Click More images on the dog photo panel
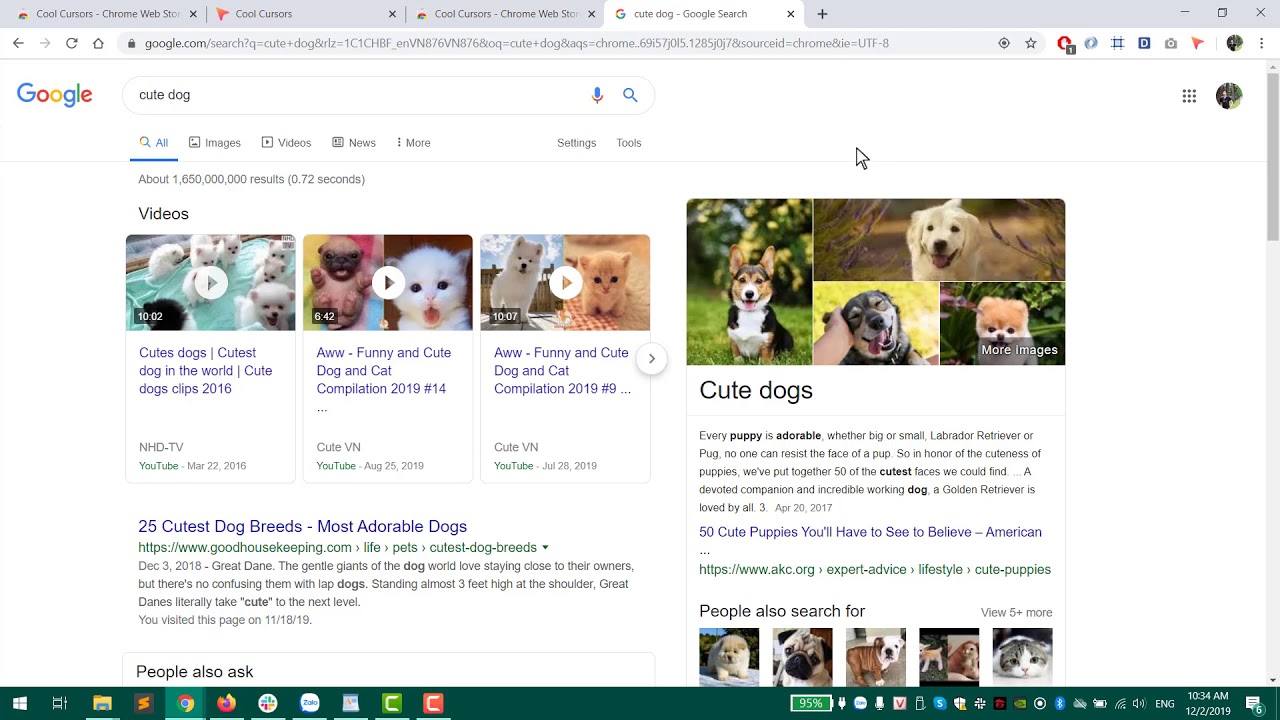The image size is (1280, 720). click(x=1019, y=350)
